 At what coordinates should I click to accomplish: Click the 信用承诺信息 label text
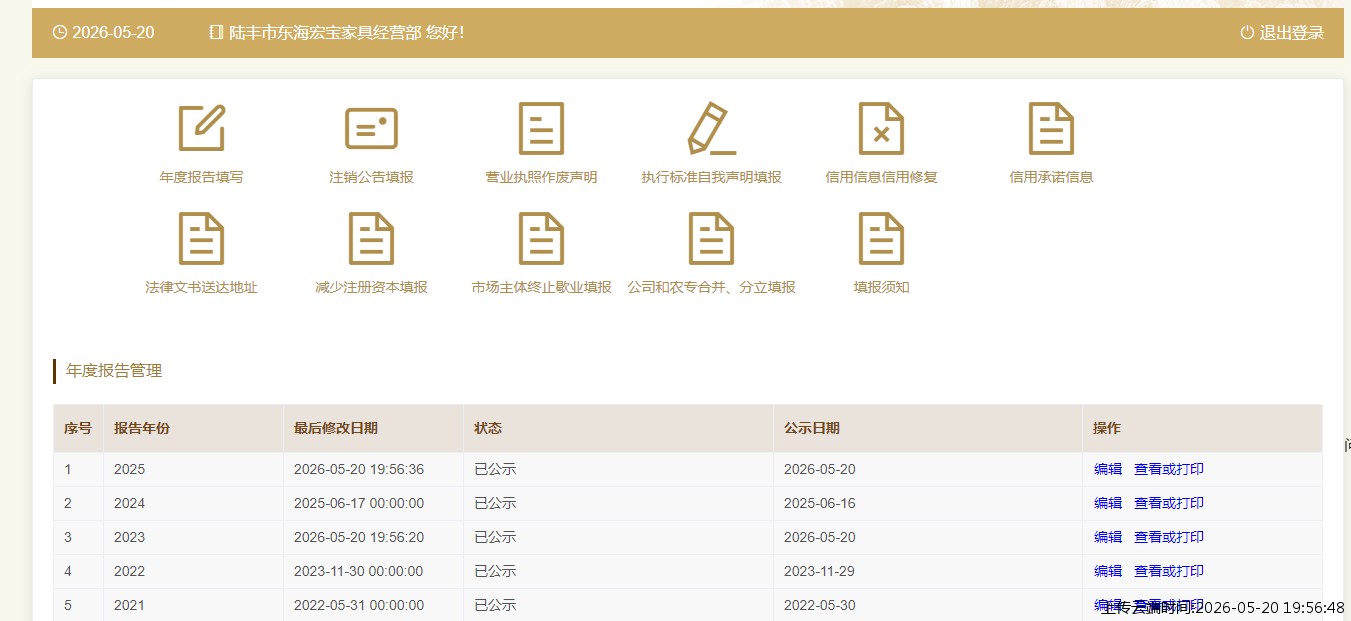point(1051,177)
